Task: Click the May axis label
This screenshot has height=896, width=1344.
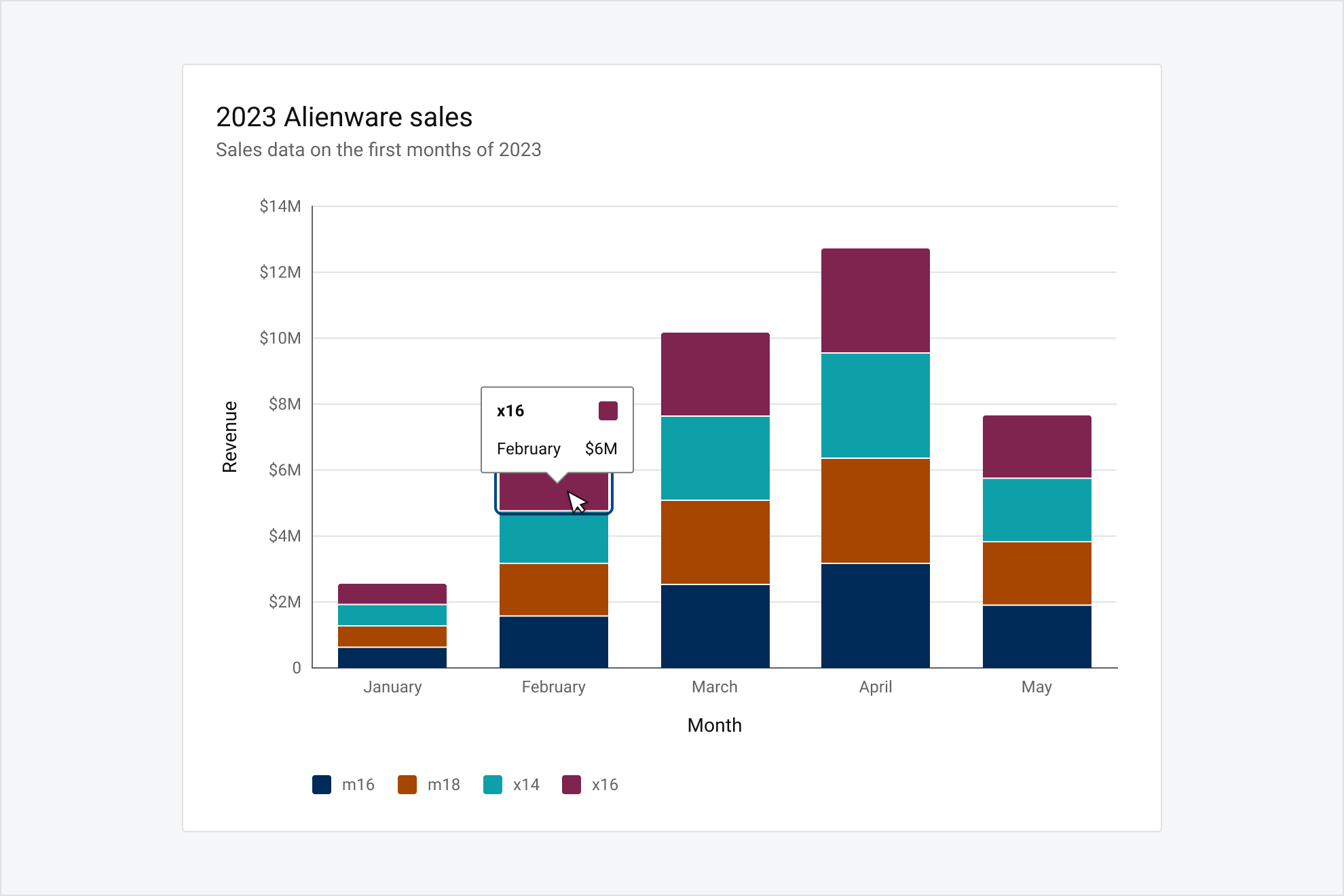Action: tap(1037, 687)
